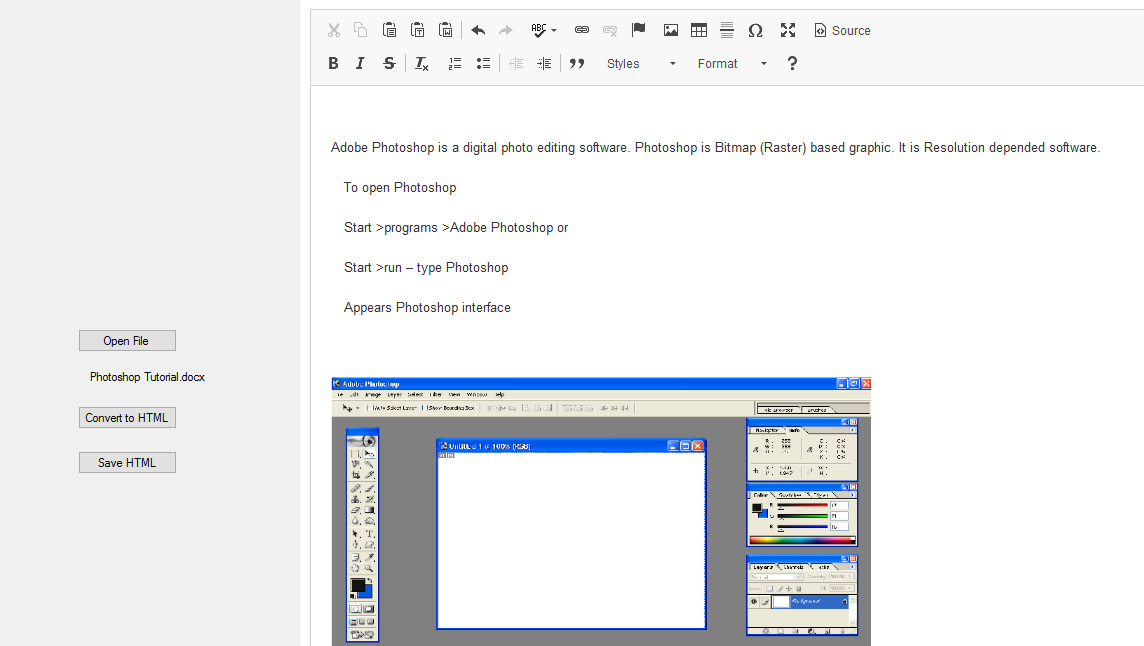The image size is (1144, 646).
Task: Click the paragraph starting "Adobe Photoshop is a digital"
Action: point(715,147)
